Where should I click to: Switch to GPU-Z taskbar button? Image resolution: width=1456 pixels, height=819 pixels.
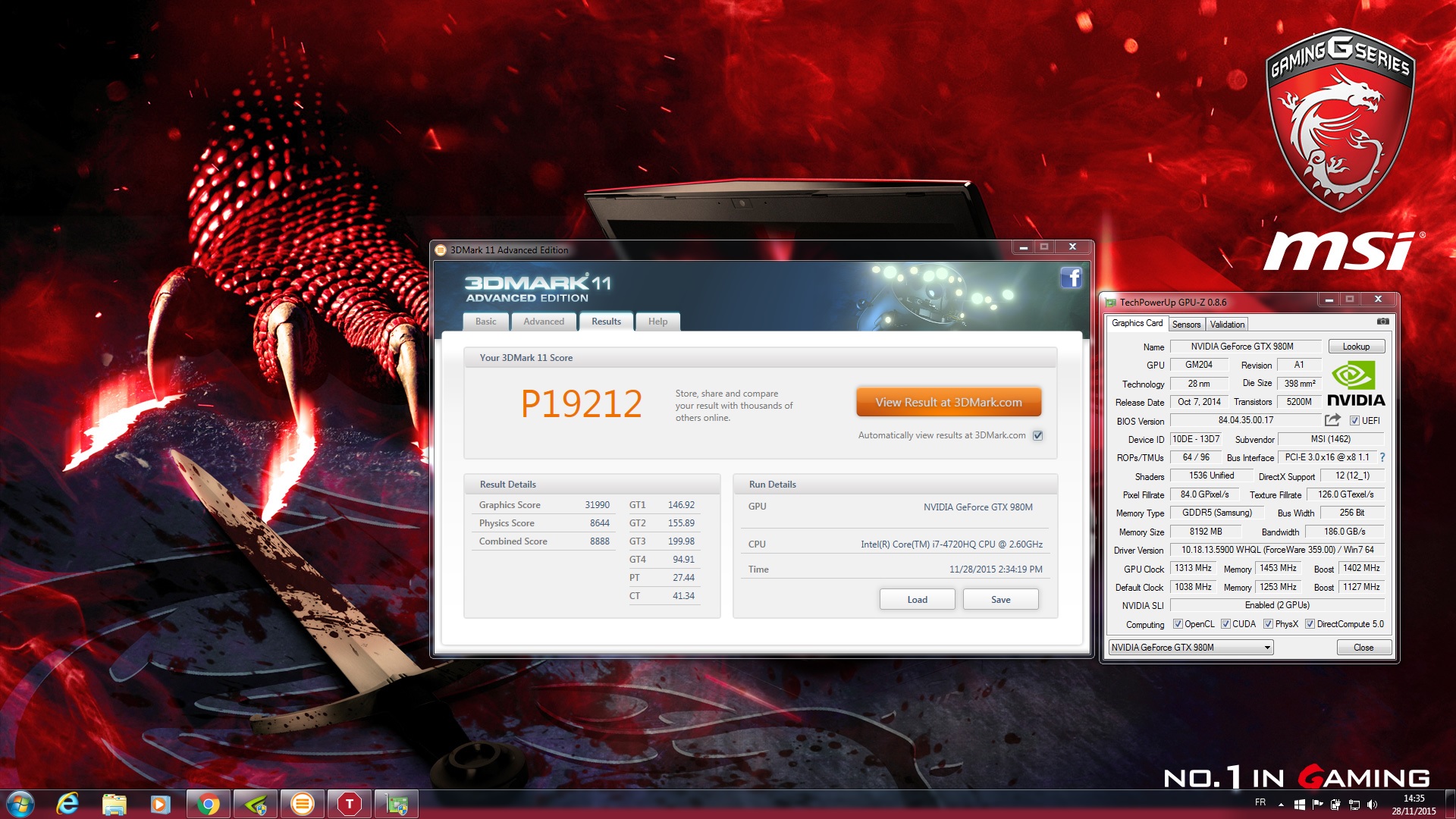[x=397, y=804]
